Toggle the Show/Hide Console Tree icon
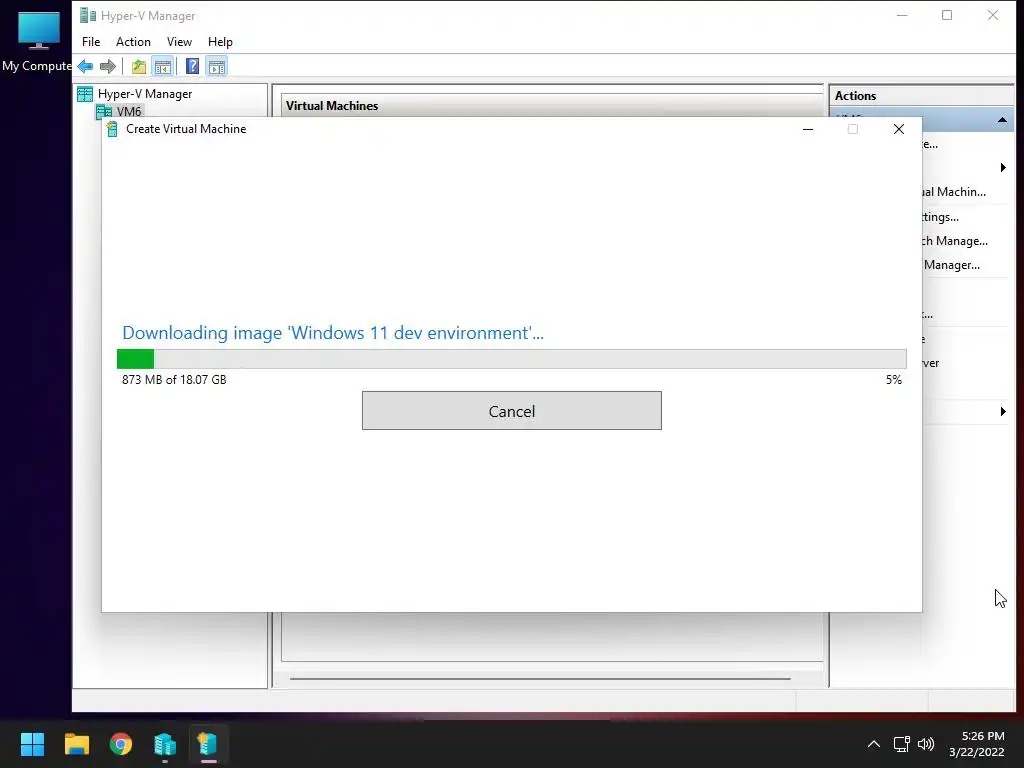Screen dimensions: 1024x768 click(163, 67)
